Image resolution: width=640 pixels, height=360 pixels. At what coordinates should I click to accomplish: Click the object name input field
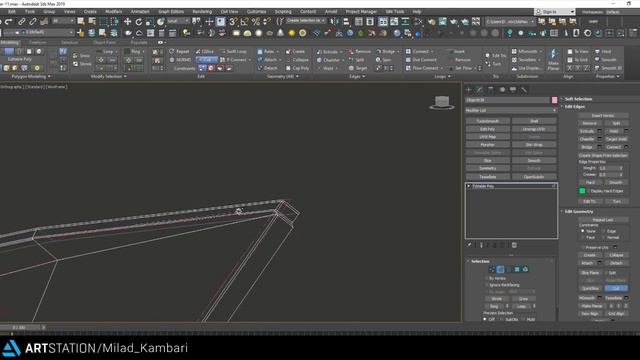[x=508, y=100]
